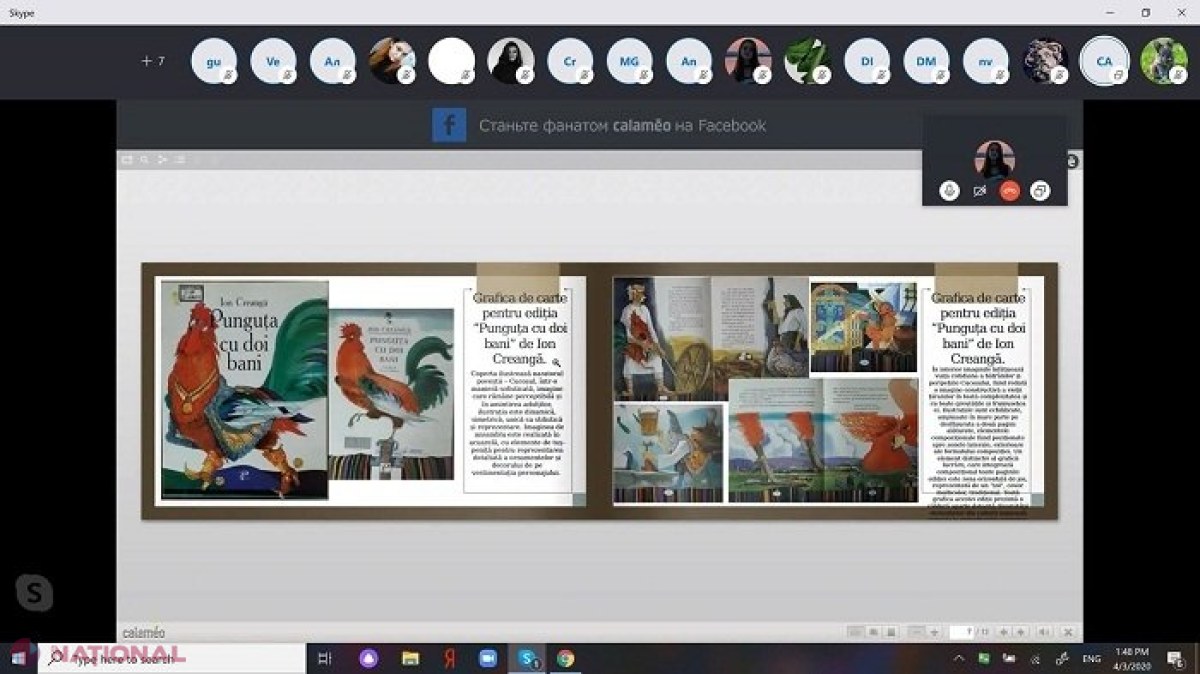Screen dimensions: 1200x674
Task: Open File Explorer from the taskbar
Action: pos(410,658)
